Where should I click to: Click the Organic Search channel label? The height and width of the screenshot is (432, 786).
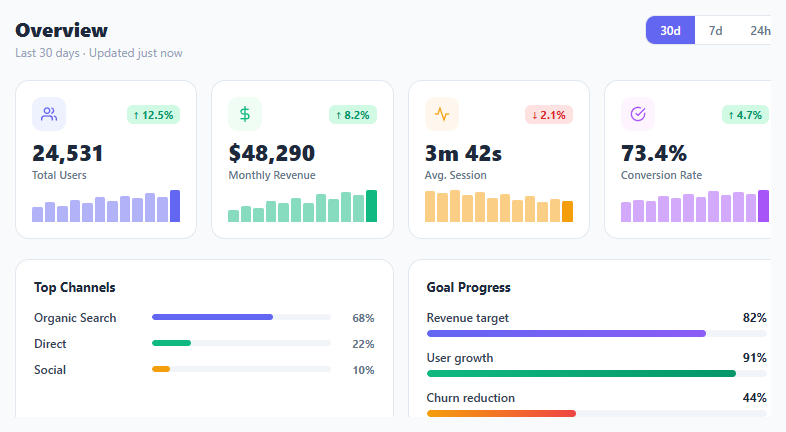click(x=75, y=318)
